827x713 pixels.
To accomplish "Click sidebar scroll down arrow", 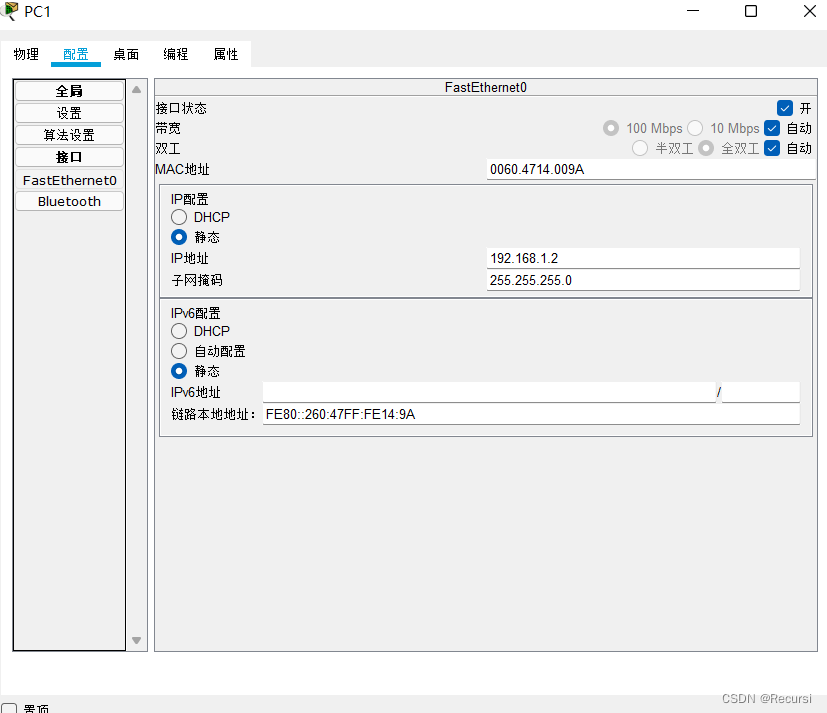I will click(x=137, y=640).
